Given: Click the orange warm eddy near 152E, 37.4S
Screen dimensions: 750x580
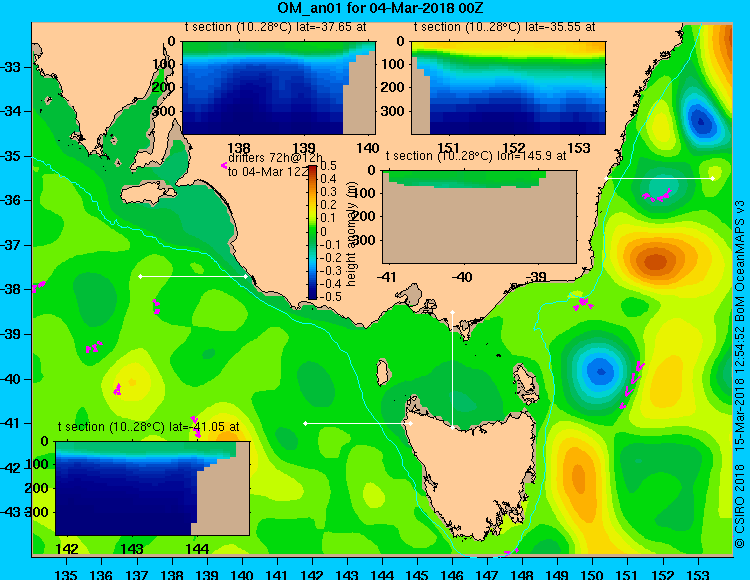Looking at the screenshot, I should (655, 261).
